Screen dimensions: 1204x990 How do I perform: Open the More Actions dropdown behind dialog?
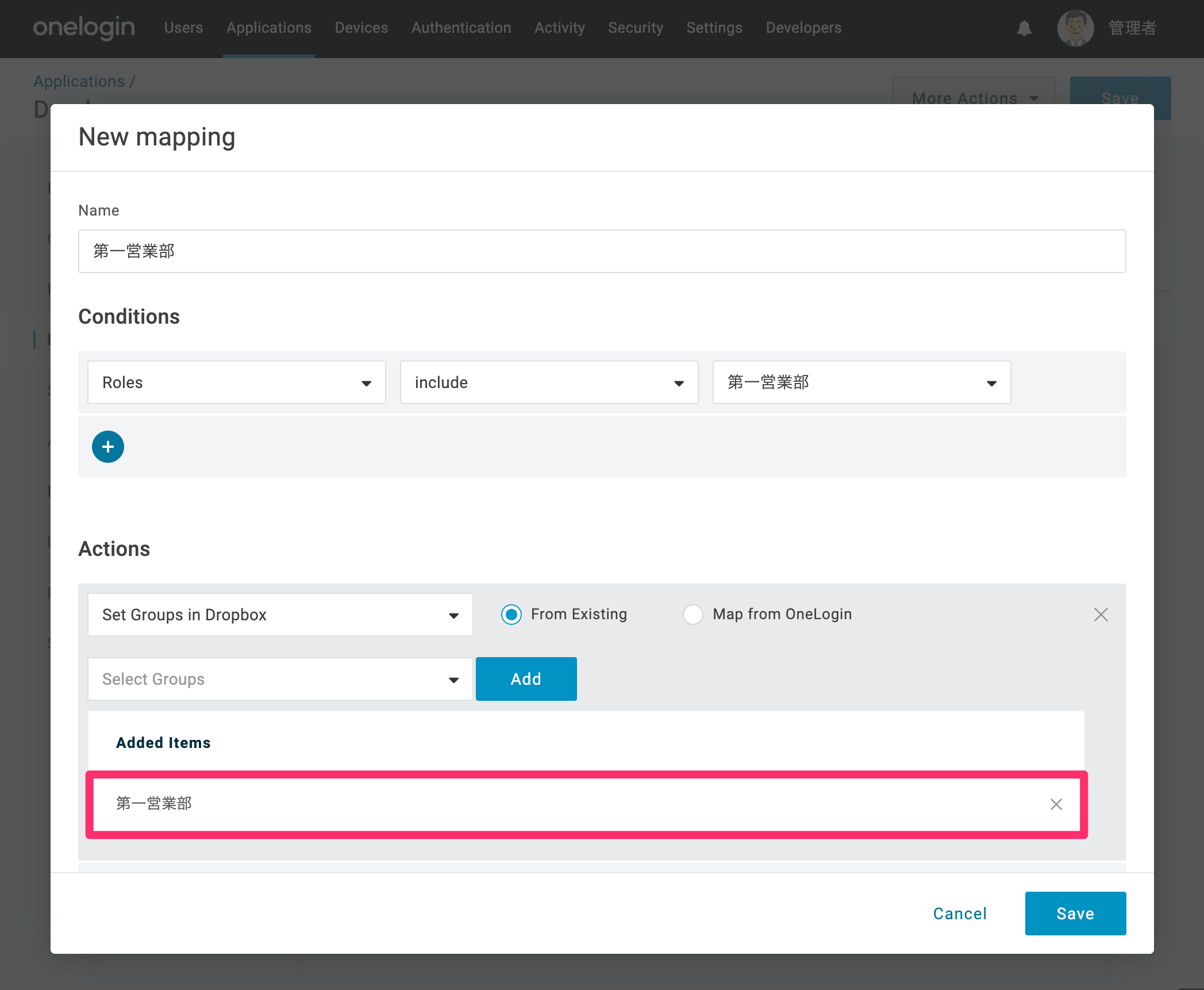974,92
